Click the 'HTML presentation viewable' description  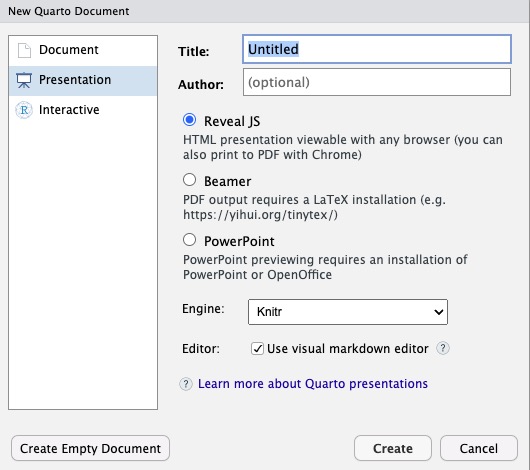[x=343, y=147]
